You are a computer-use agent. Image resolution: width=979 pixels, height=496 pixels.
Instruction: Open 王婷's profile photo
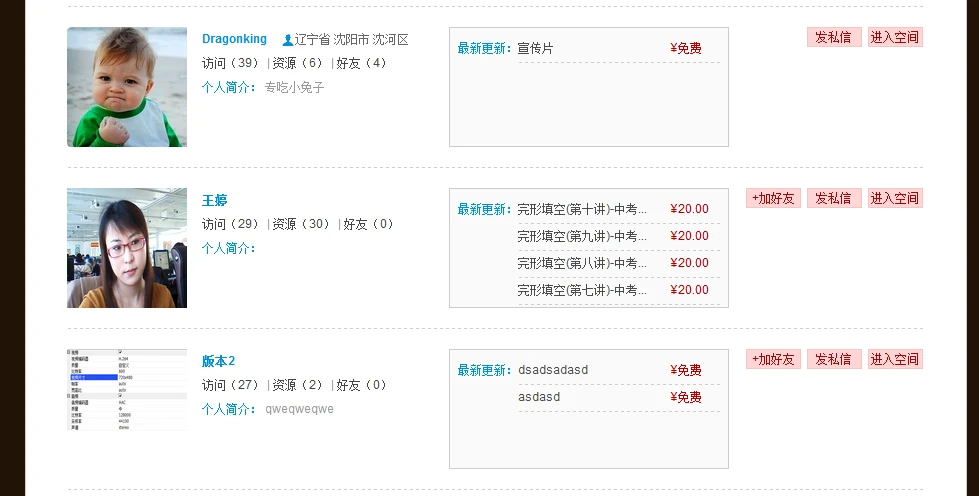(x=127, y=247)
